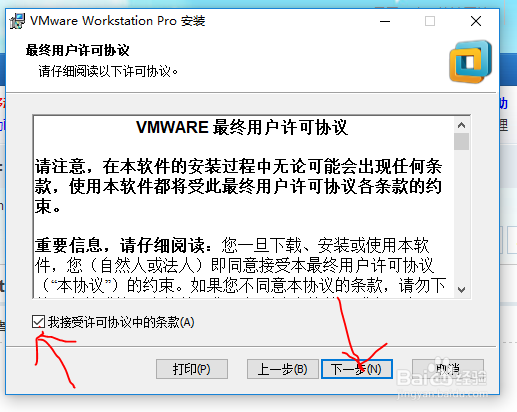Click the VMWARE 最终用户许可协议 title in the license box
The height and width of the screenshot is (412, 517).
(242, 128)
